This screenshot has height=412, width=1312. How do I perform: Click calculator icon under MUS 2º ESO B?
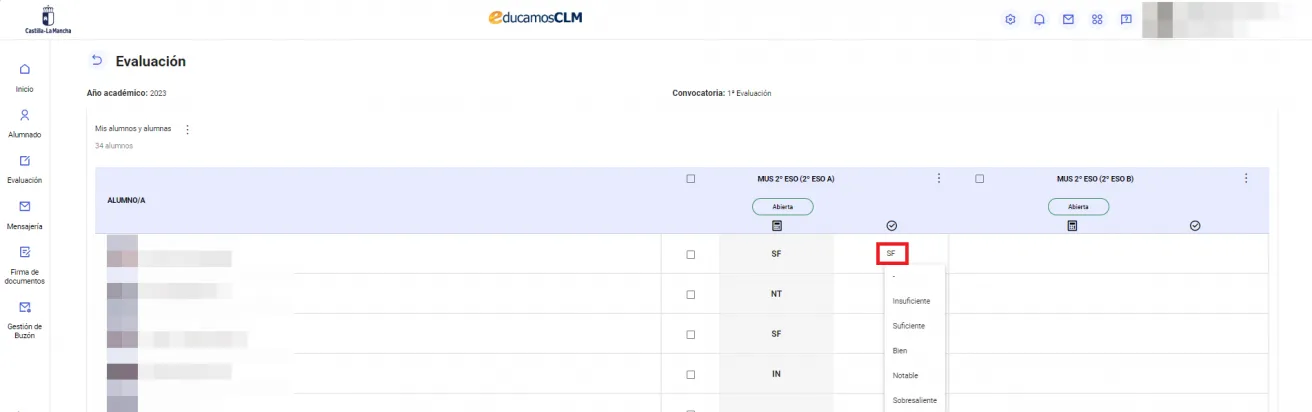click(x=1072, y=226)
